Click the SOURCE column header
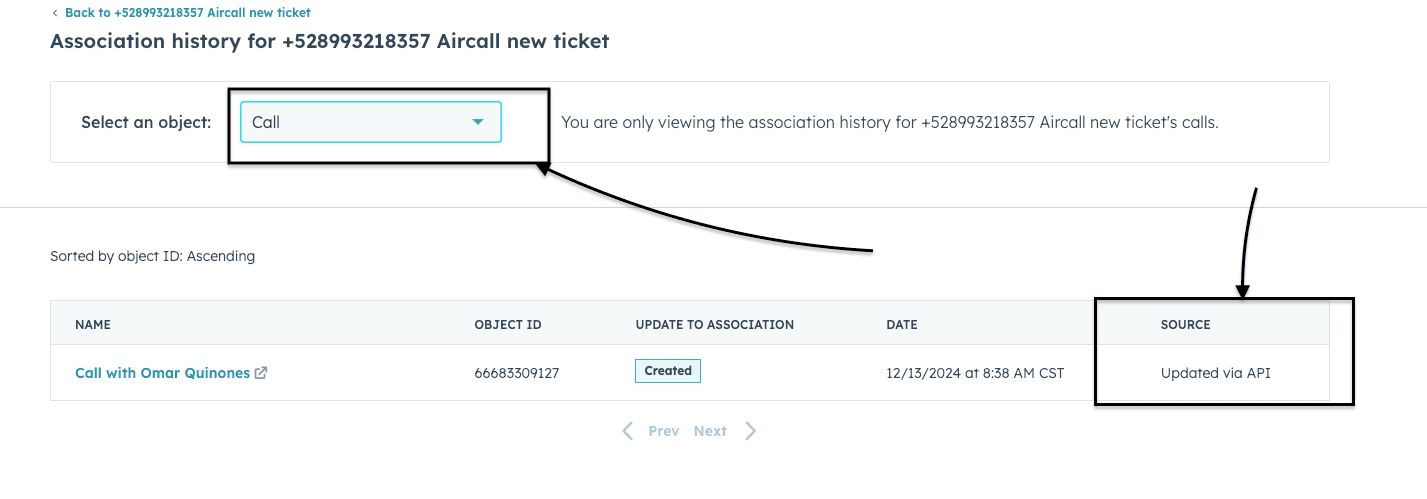The width and height of the screenshot is (1427, 499). click(x=1185, y=325)
